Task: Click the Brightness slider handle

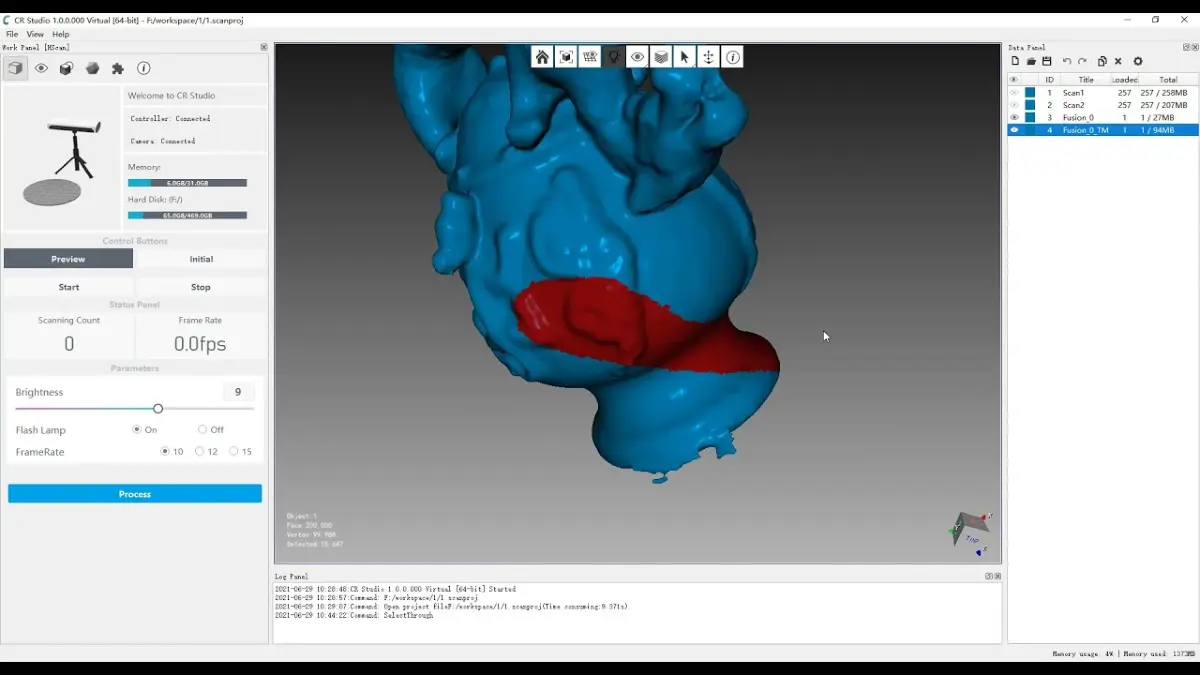Action: click(158, 408)
